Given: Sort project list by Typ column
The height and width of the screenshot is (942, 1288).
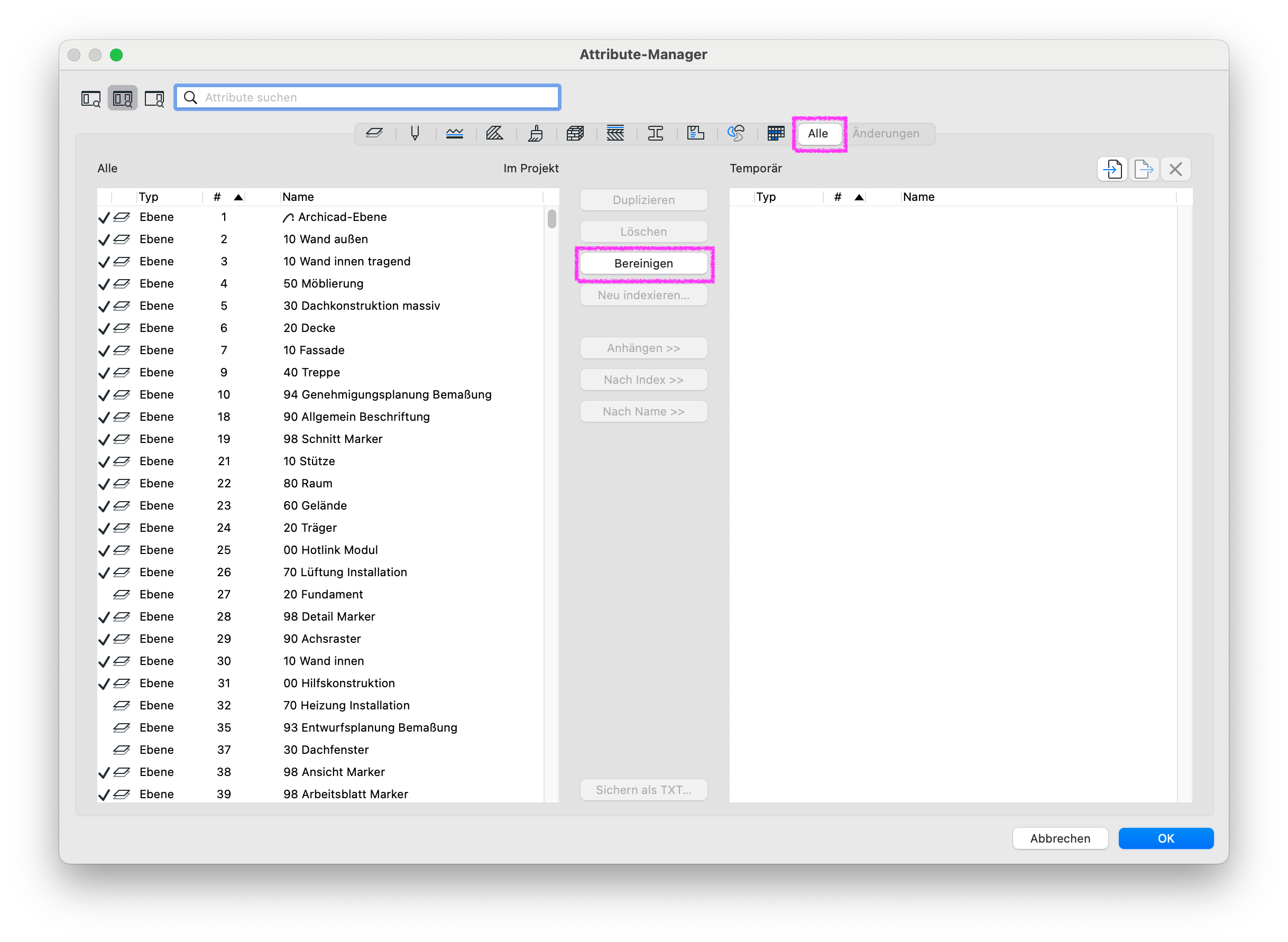Looking at the screenshot, I should 169,197.
